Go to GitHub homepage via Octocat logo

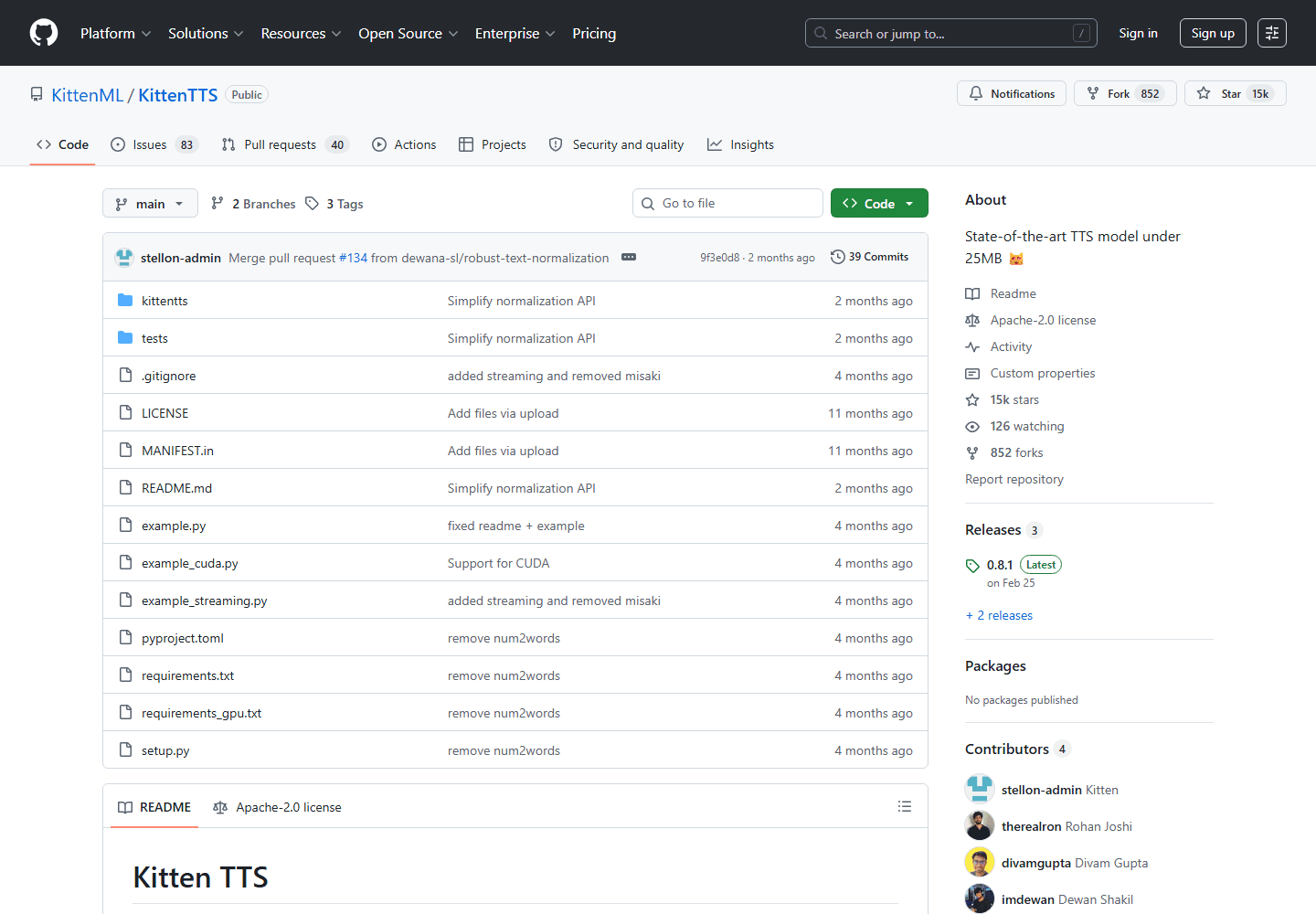[x=44, y=33]
